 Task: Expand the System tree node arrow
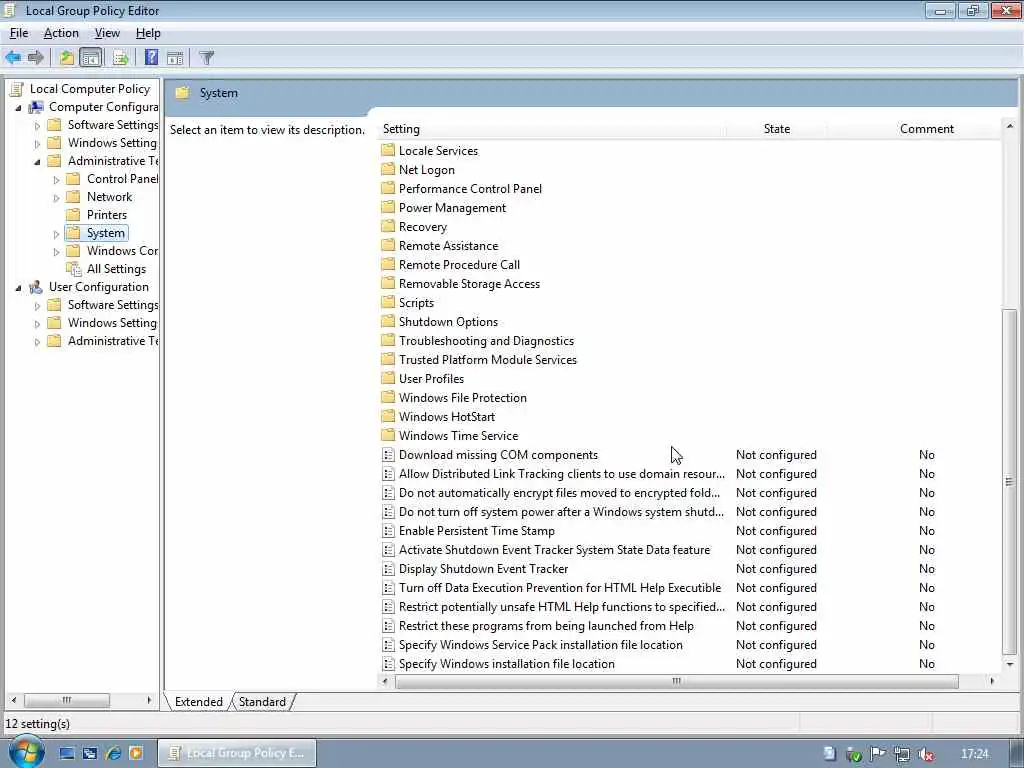click(56, 233)
